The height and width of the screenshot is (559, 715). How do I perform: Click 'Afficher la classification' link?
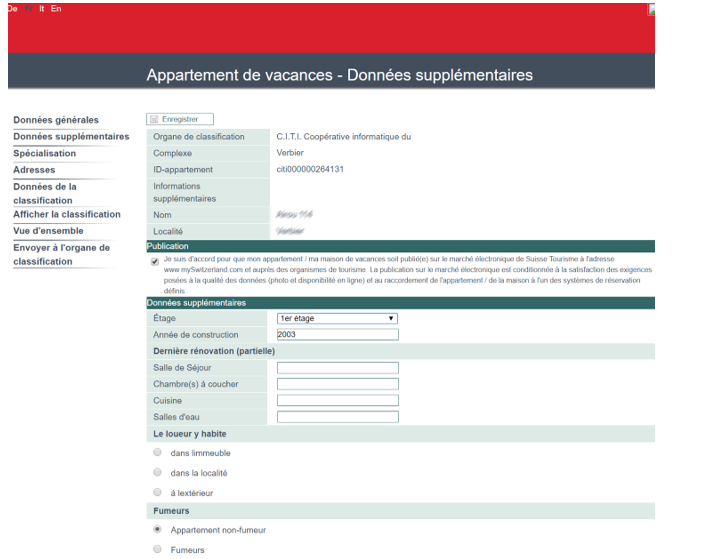point(66,214)
